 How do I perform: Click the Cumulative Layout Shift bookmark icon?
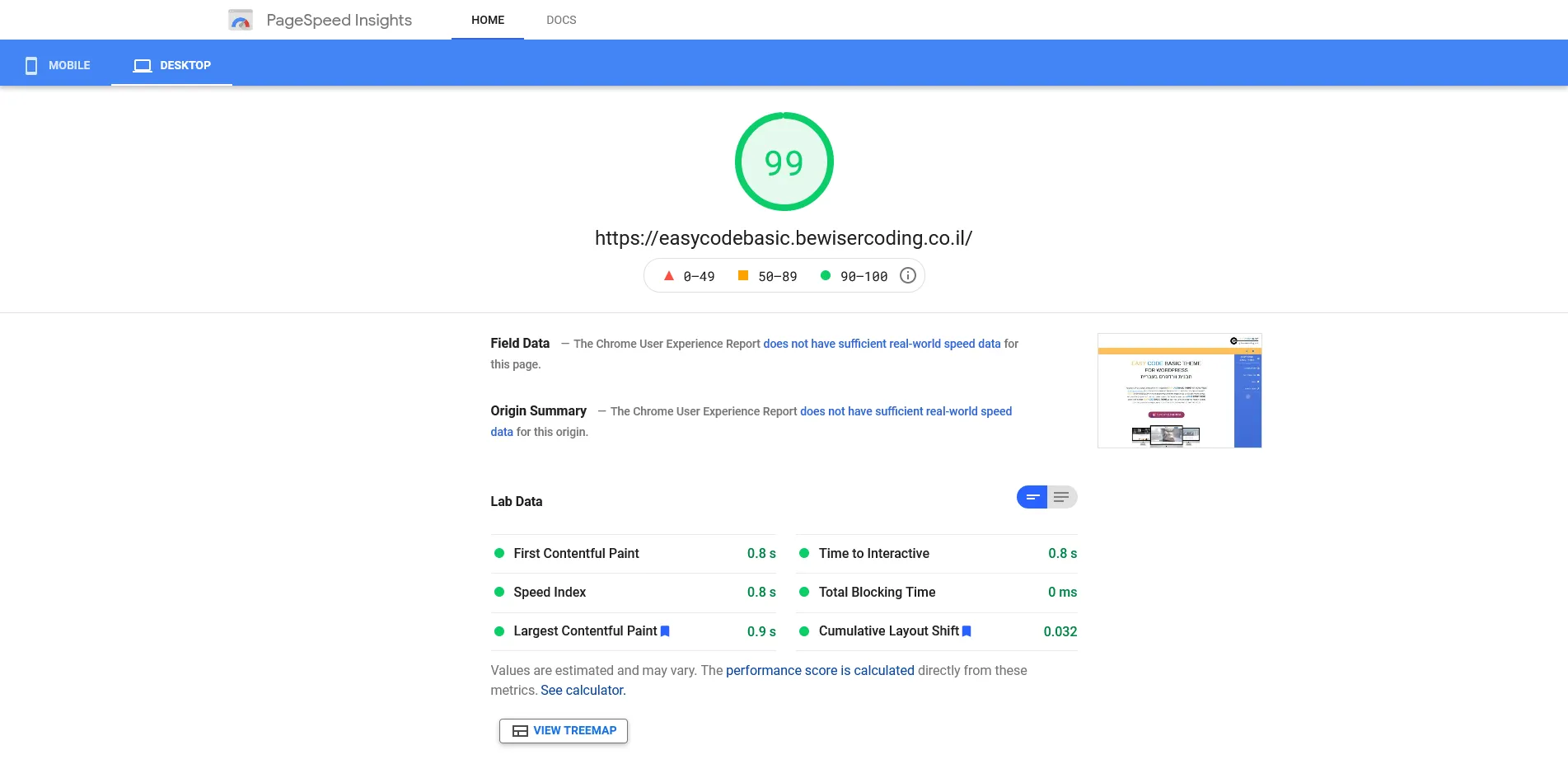(967, 631)
